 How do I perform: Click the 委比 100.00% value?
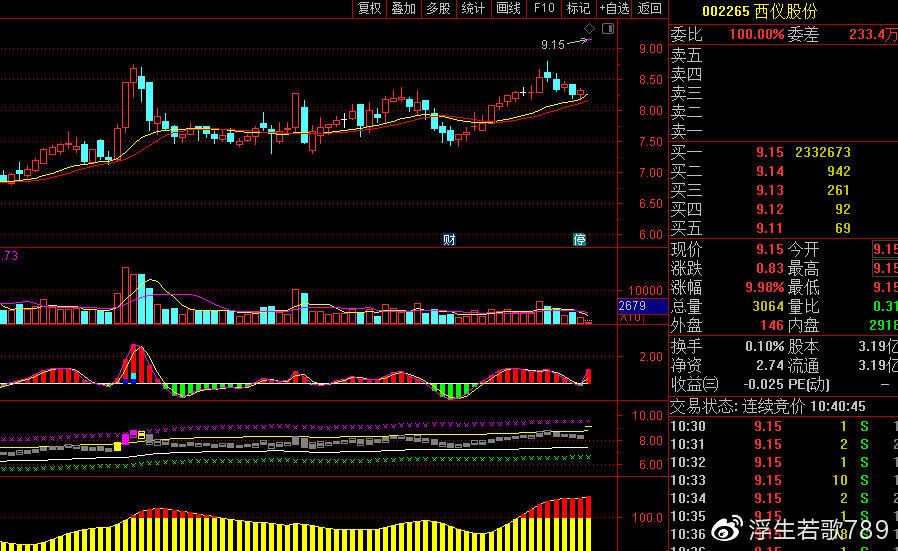[x=756, y=34]
